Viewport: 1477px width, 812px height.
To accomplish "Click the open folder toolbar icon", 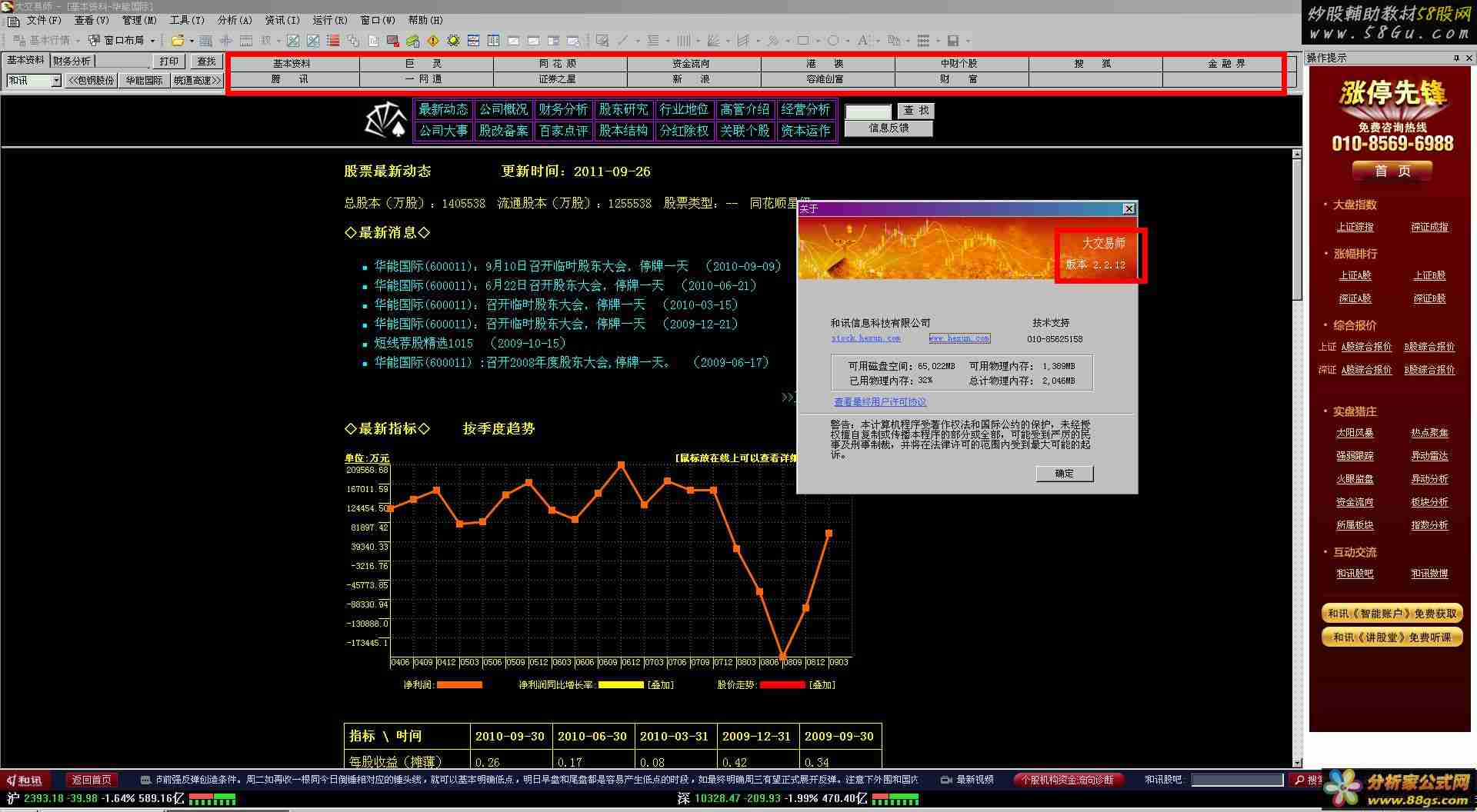I will (178, 40).
